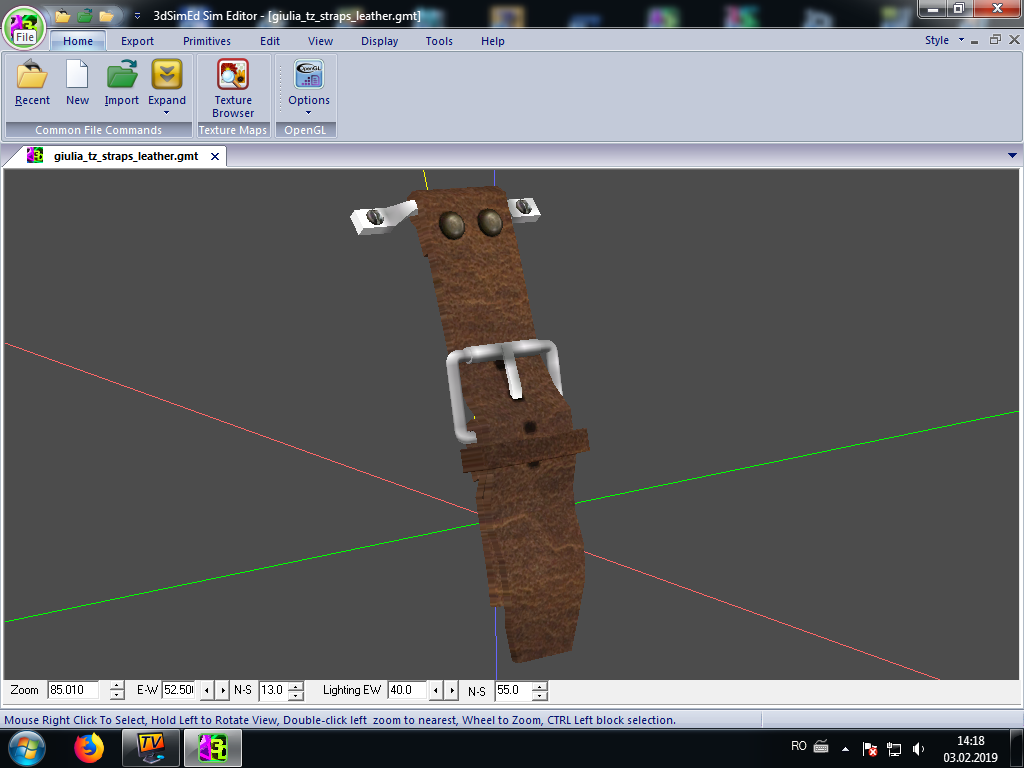1024x768 pixels.
Task: Click the Expand yellow chevrons icon
Action: [167, 74]
